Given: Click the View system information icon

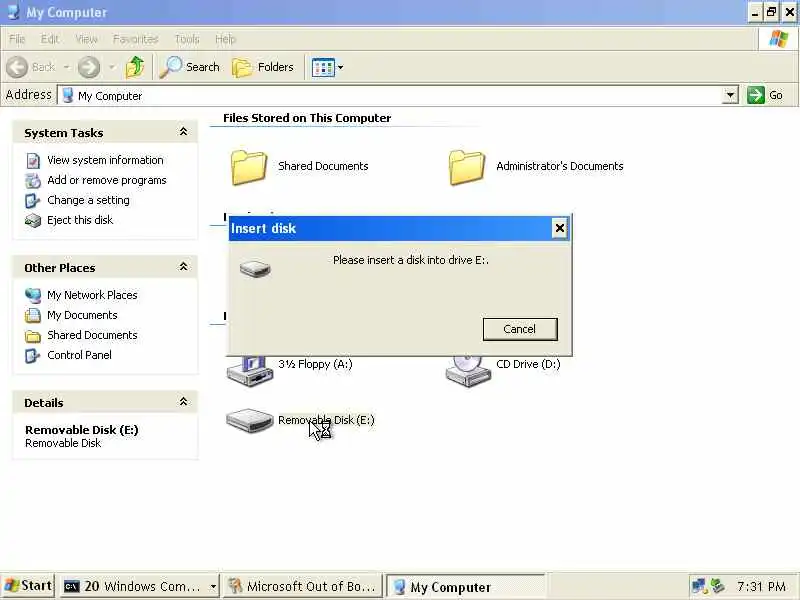Looking at the screenshot, I should coord(33,161).
